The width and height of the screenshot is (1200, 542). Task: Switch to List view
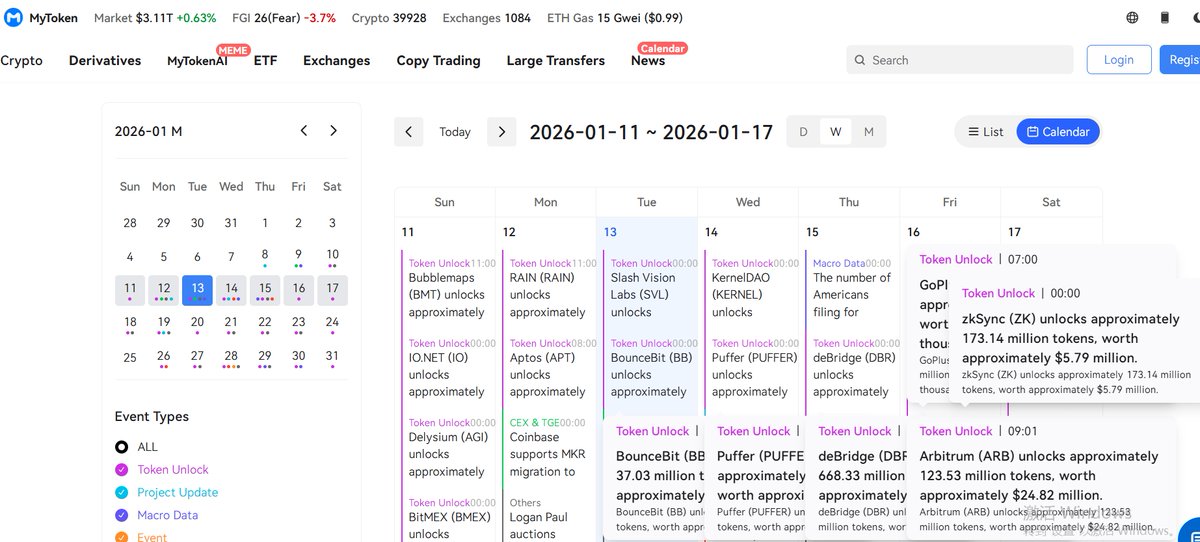point(986,132)
